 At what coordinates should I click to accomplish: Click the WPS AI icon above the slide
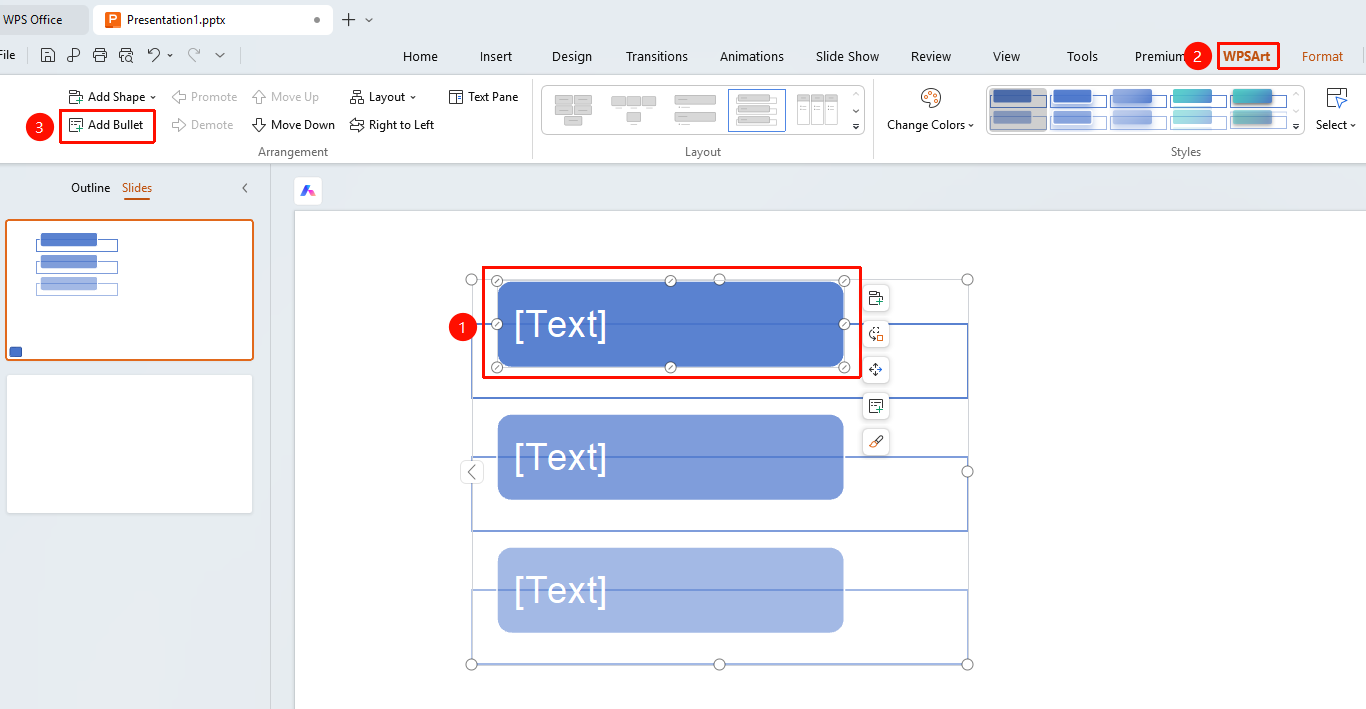309,190
